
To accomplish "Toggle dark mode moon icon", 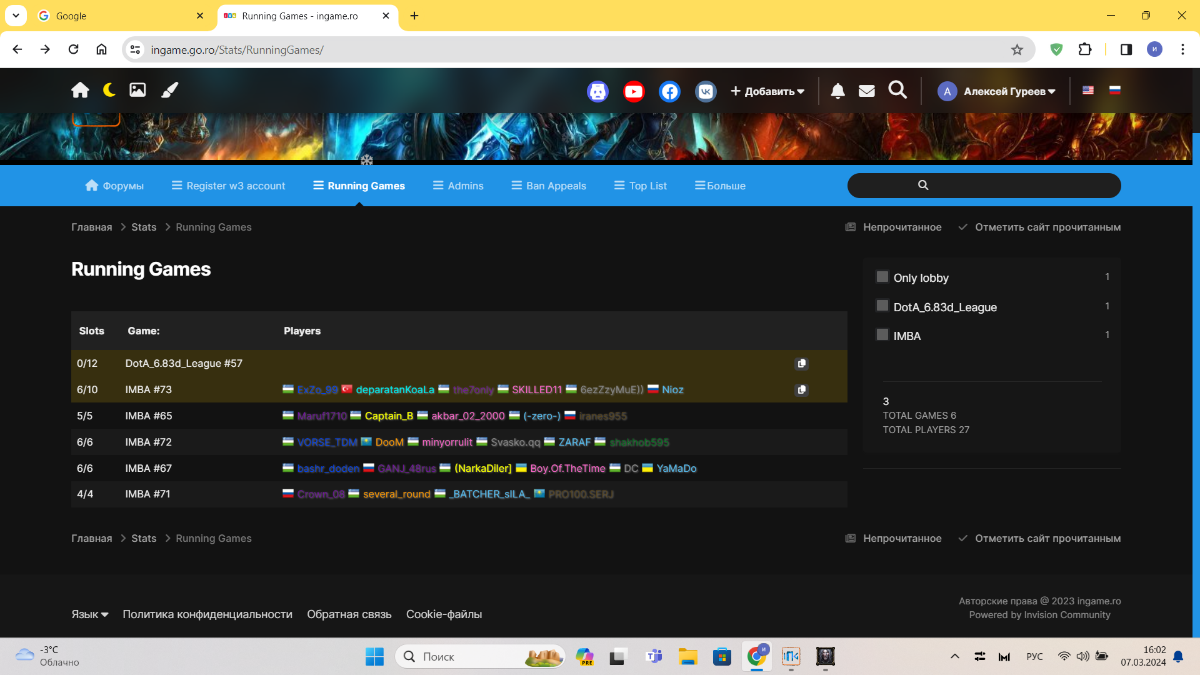I will [x=109, y=90].
